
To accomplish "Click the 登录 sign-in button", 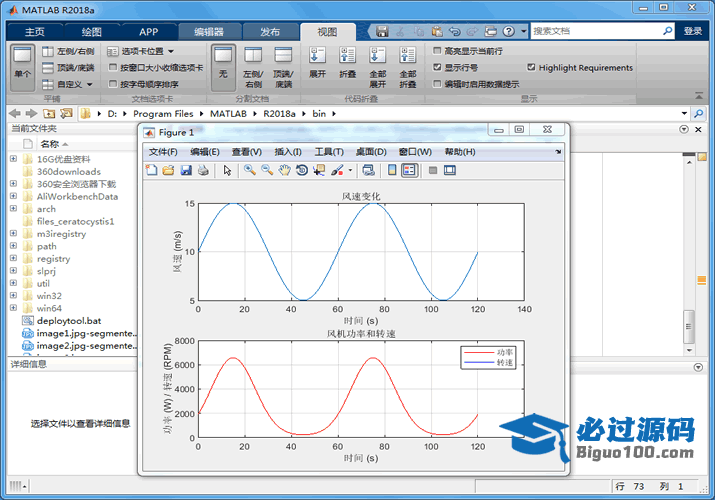I will tap(693, 32).
